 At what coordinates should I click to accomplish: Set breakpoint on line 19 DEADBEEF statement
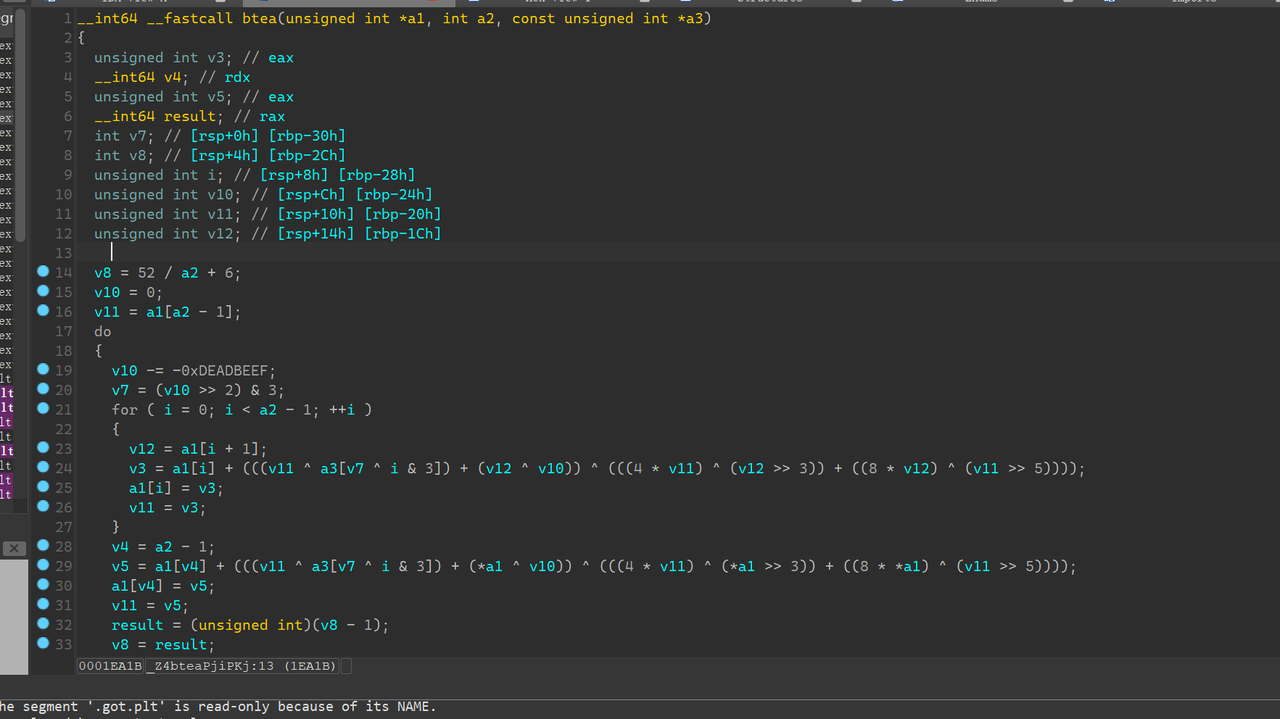[x=43, y=370]
